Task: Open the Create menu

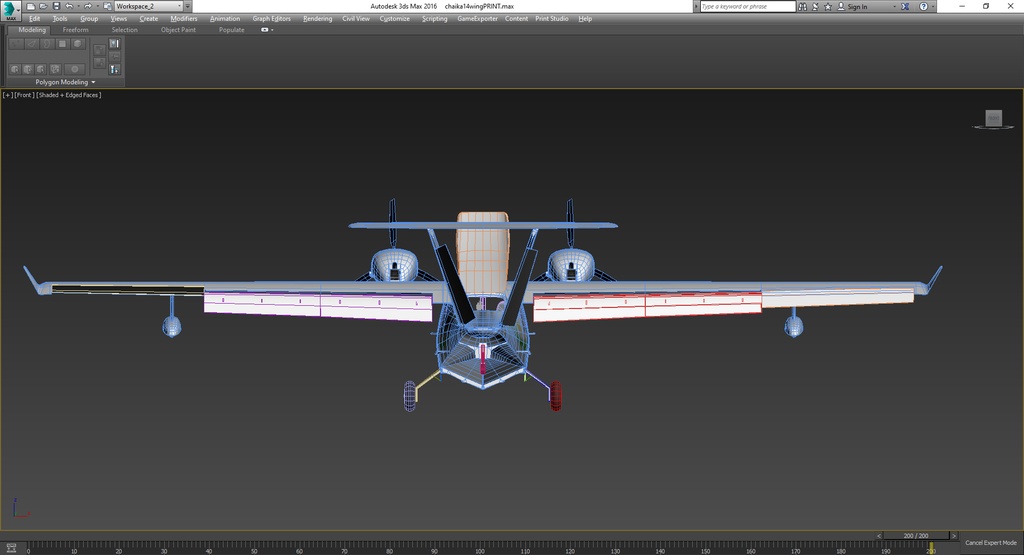Action: coord(149,19)
